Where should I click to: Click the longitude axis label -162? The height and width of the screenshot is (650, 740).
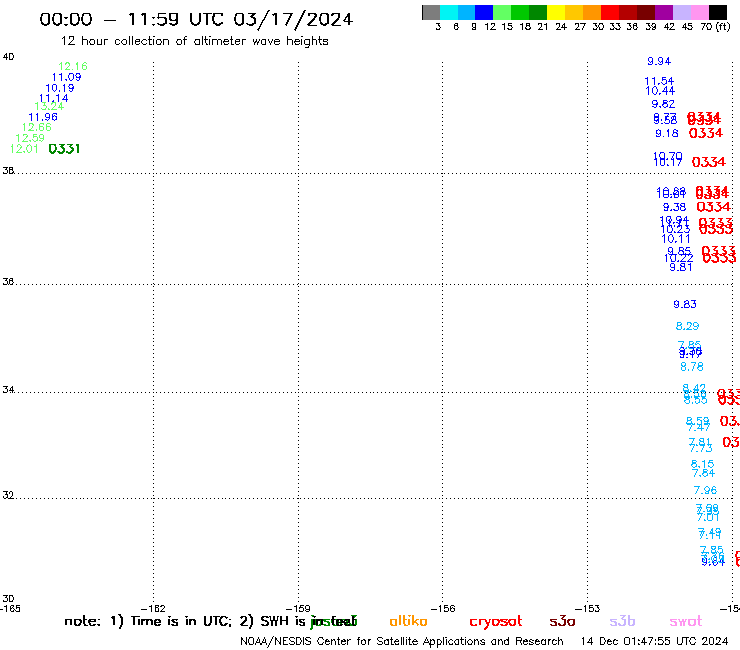(x=153, y=609)
